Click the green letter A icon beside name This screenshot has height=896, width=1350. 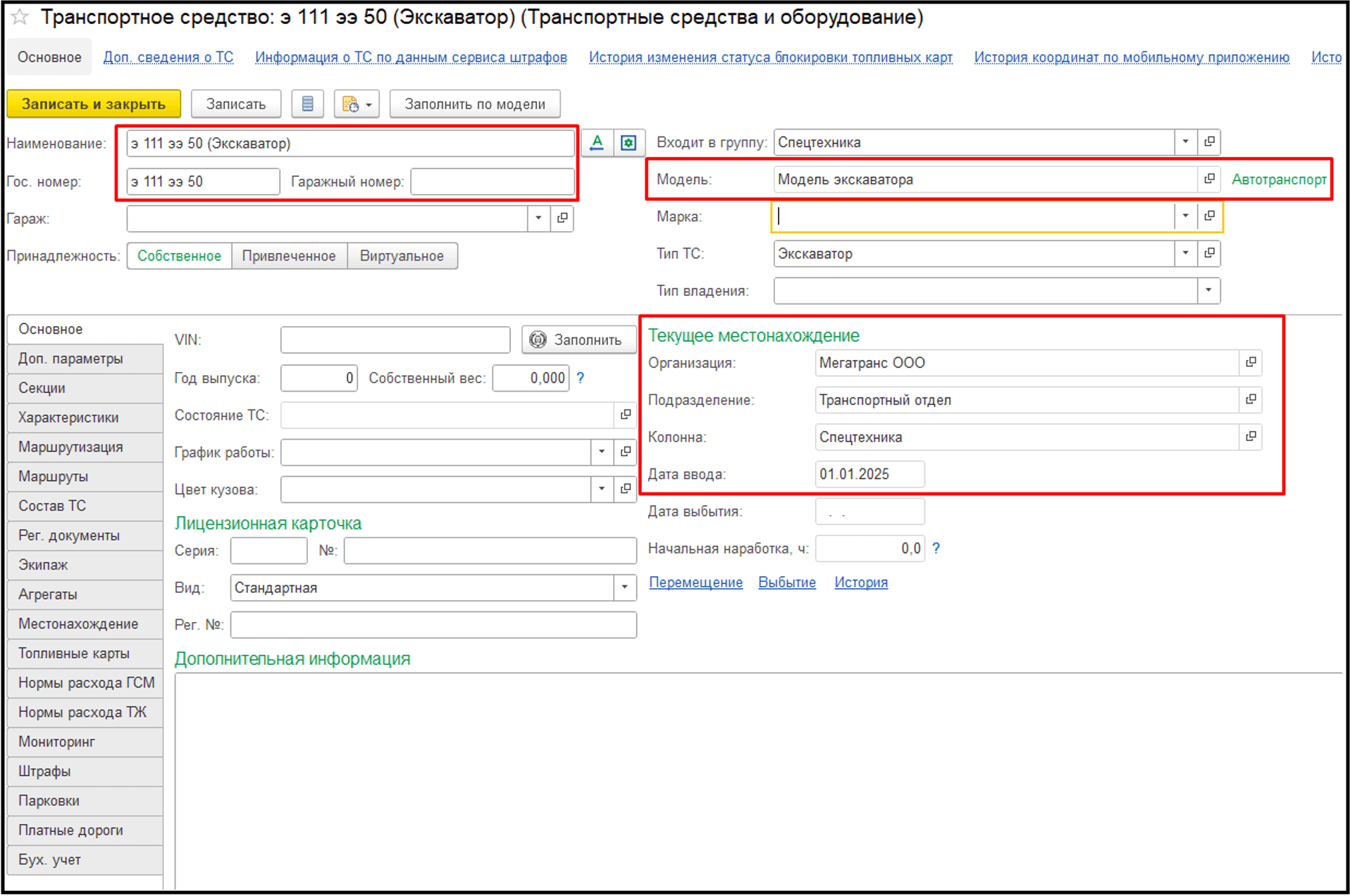coord(597,143)
